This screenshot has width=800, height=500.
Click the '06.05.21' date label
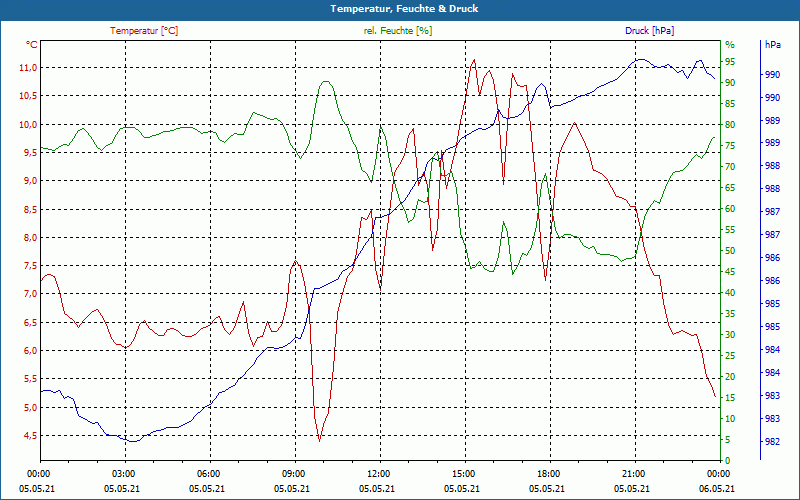717,488
